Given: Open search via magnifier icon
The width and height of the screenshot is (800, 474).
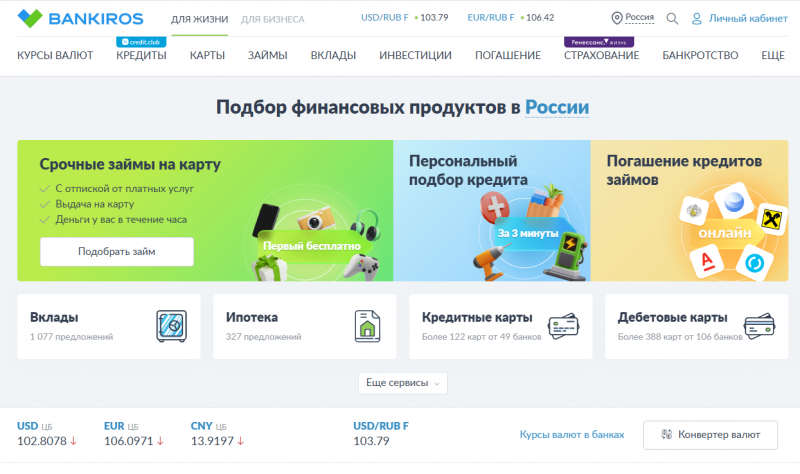Looking at the screenshot, I should pos(672,18).
